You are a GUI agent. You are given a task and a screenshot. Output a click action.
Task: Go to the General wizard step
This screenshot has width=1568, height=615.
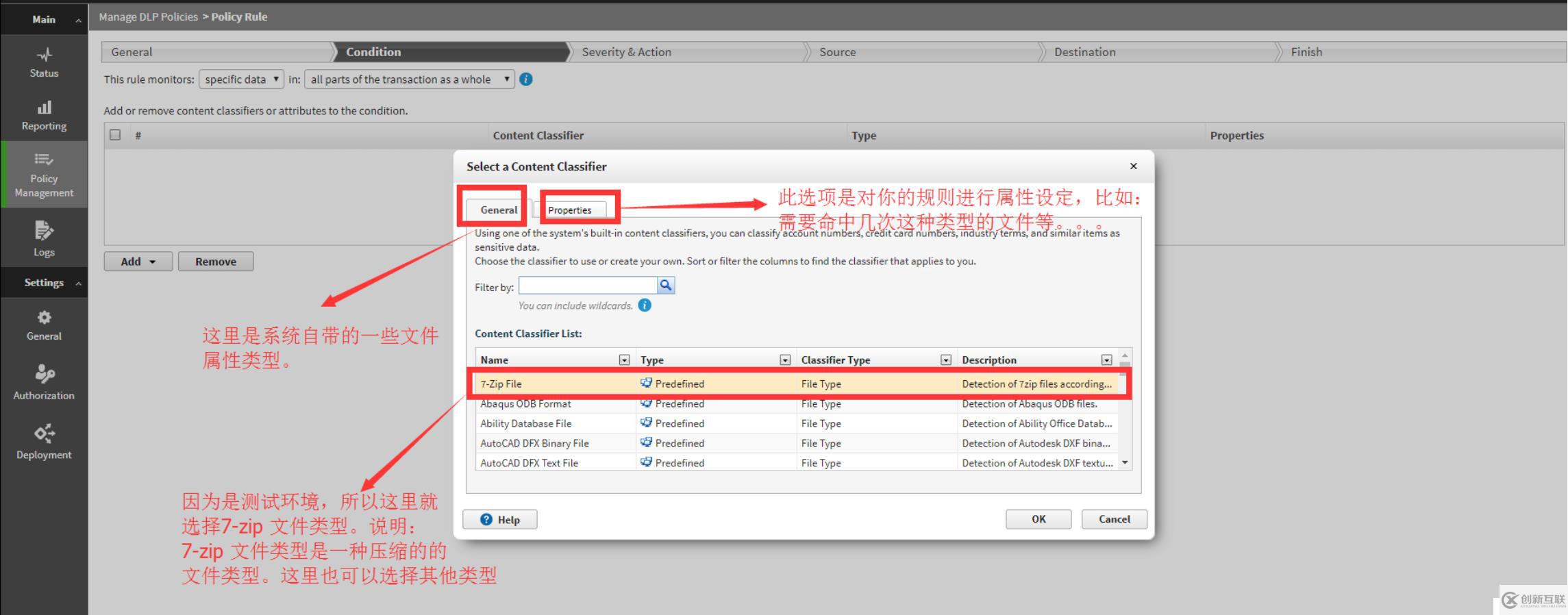pos(216,52)
